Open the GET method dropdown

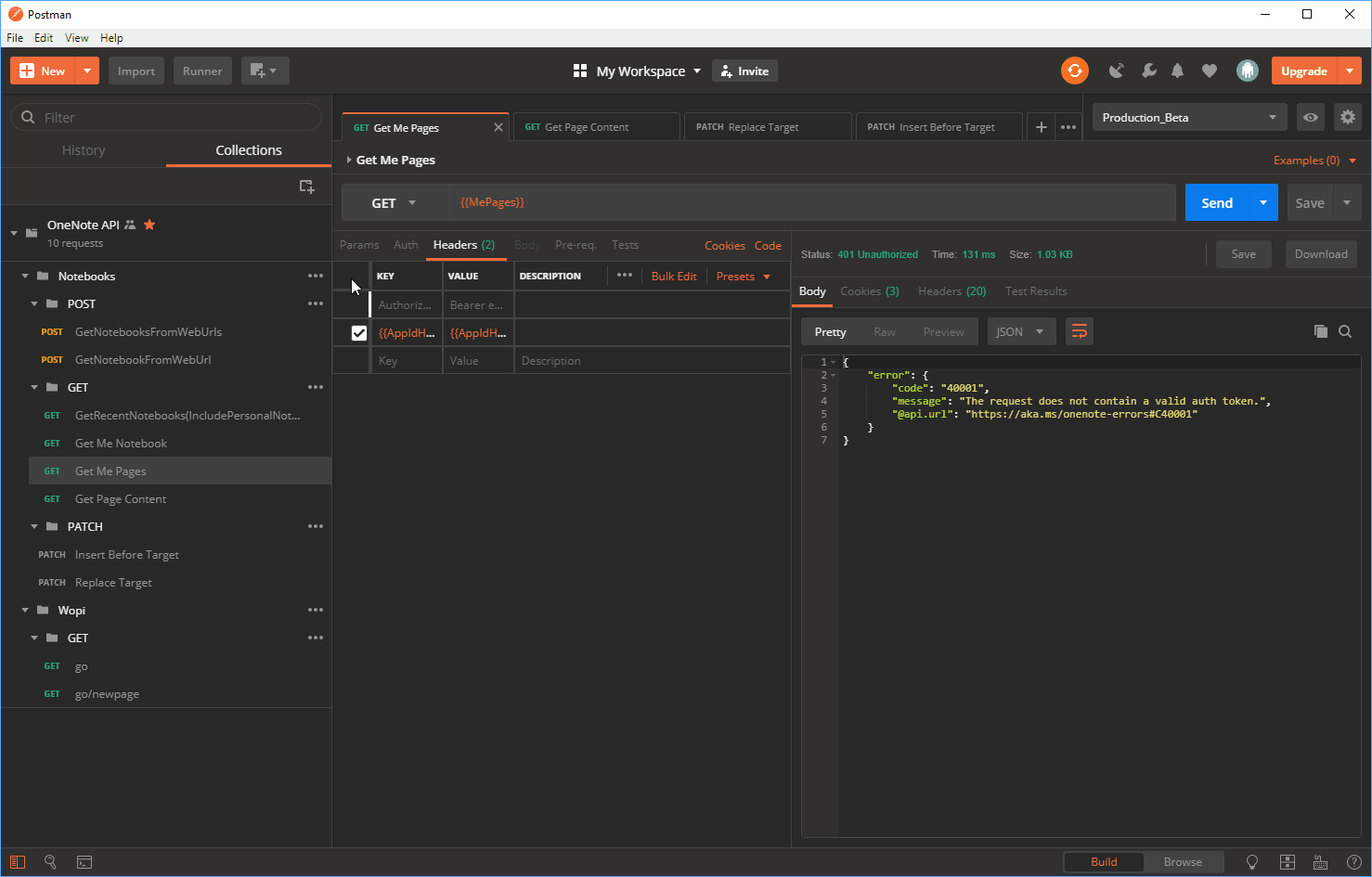394,202
